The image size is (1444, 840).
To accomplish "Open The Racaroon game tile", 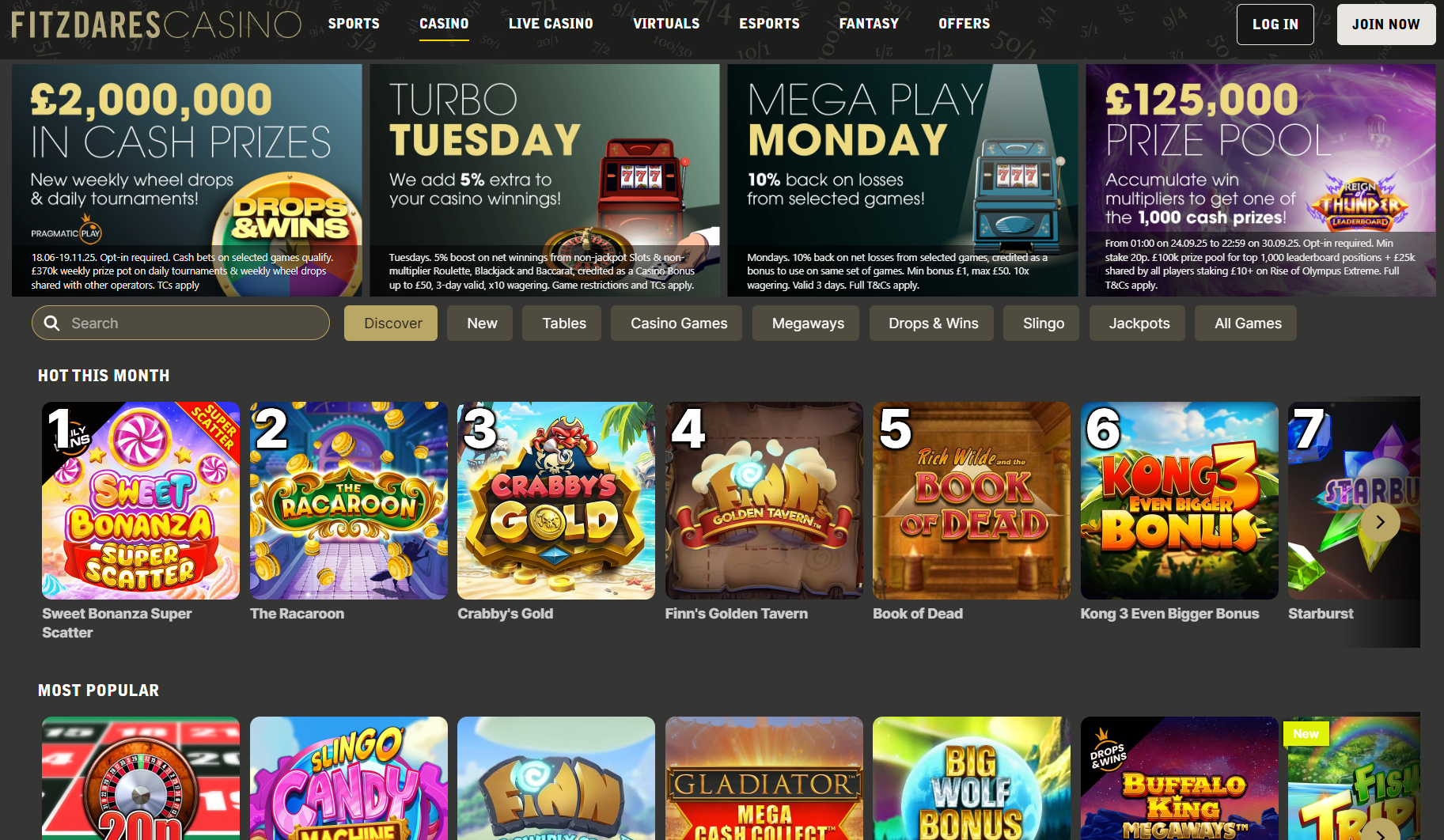I will click(349, 501).
